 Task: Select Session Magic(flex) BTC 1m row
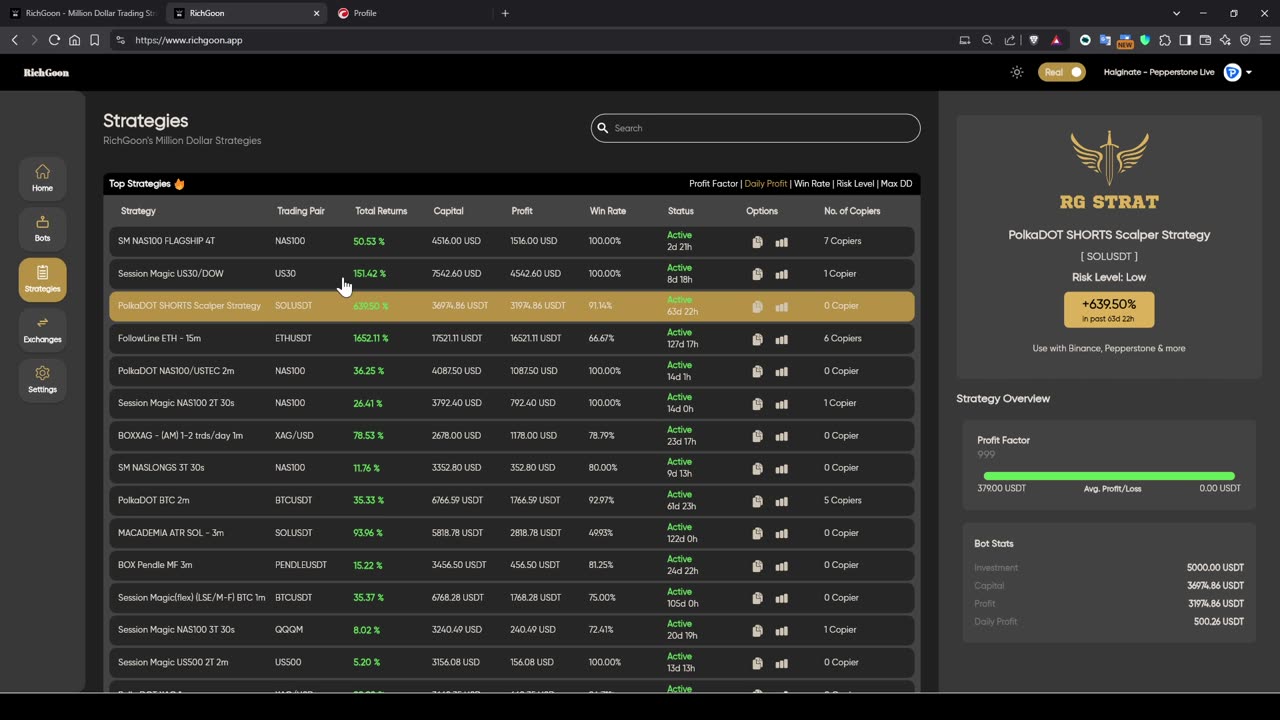(511, 597)
